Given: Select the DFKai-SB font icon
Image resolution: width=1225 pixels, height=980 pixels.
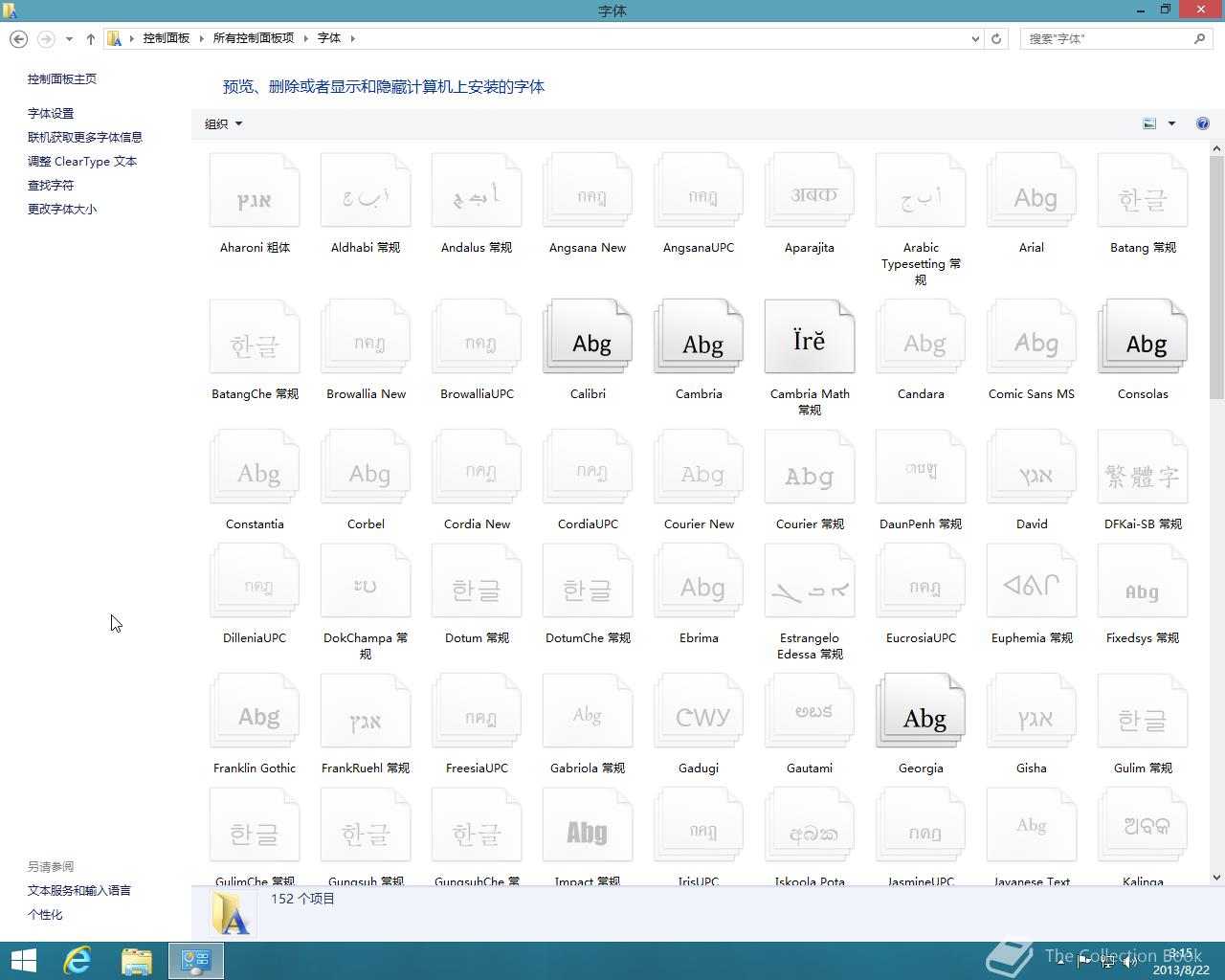Looking at the screenshot, I should click(x=1143, y=467).
